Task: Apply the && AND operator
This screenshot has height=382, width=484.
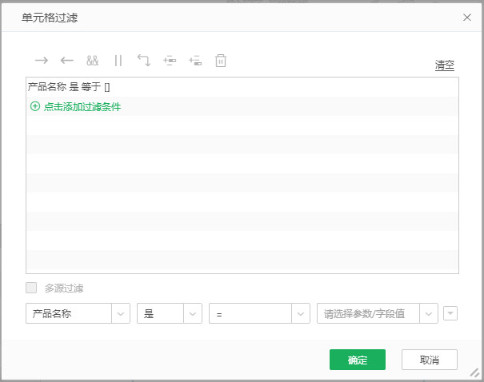Action: tap(92, 61)
